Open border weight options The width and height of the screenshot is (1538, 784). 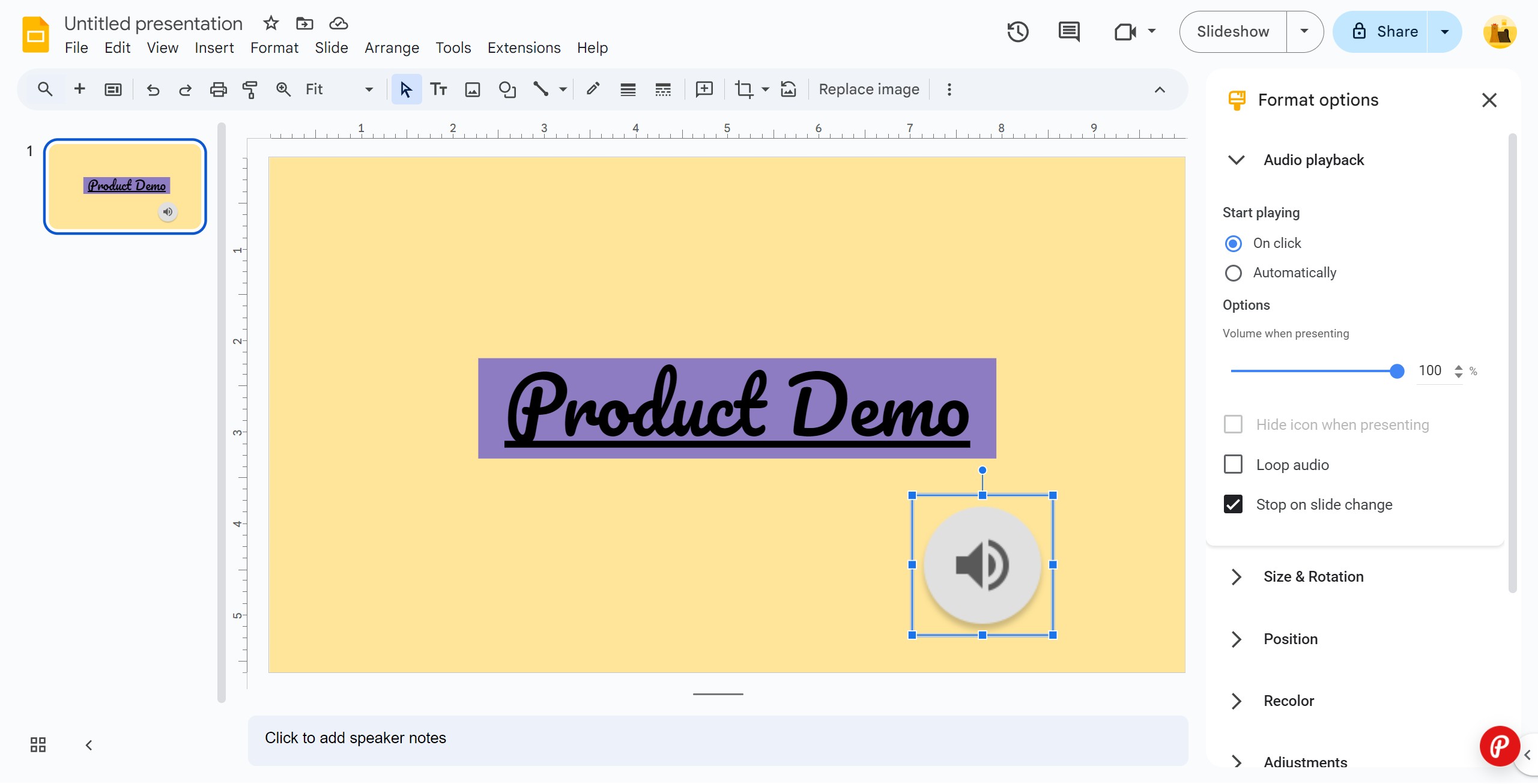[x=628, y=89]
